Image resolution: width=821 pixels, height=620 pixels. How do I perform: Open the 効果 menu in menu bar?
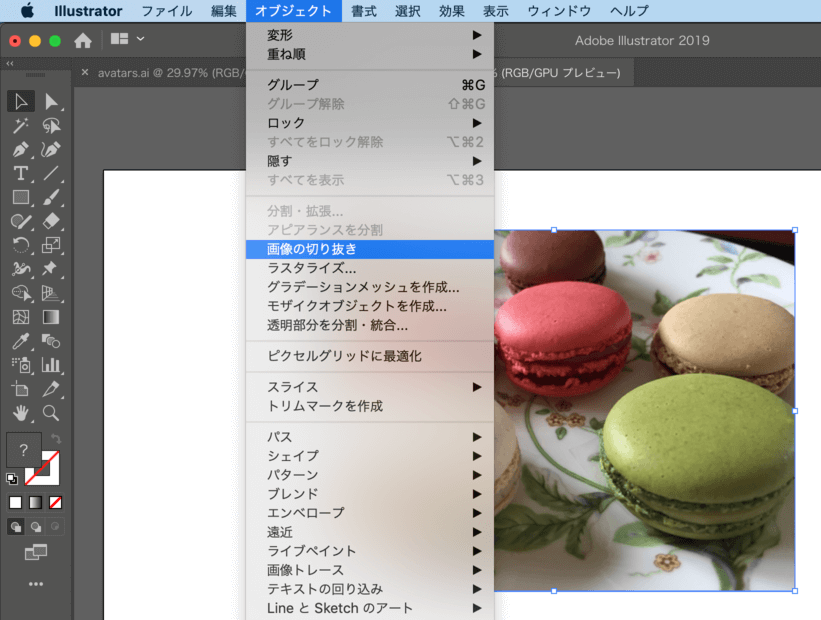tap(451, 11)
